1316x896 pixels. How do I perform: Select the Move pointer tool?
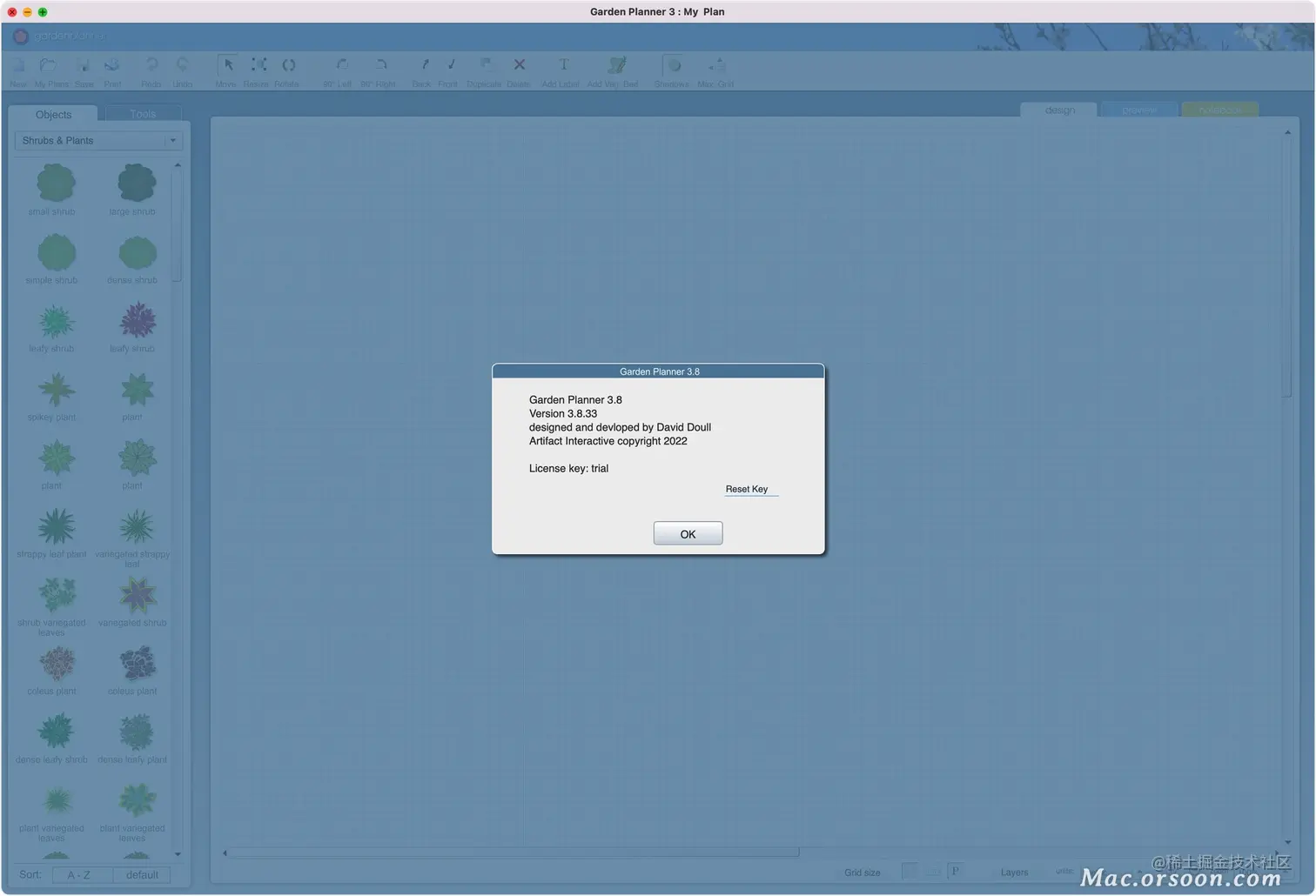pyautogui.click(x=227, y=65)
